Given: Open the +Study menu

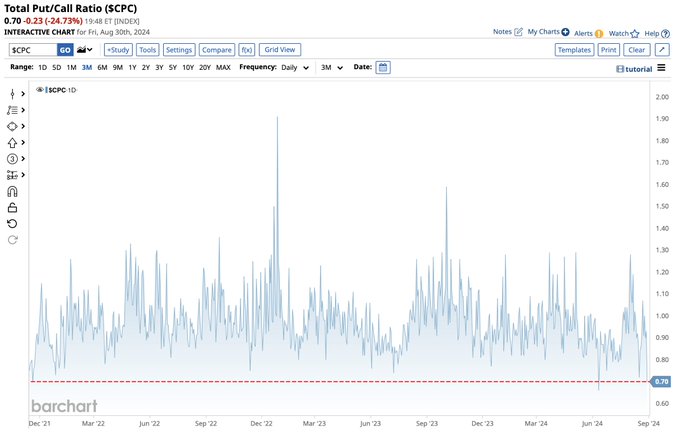Looking at the screenshot, I should (118, 50).
